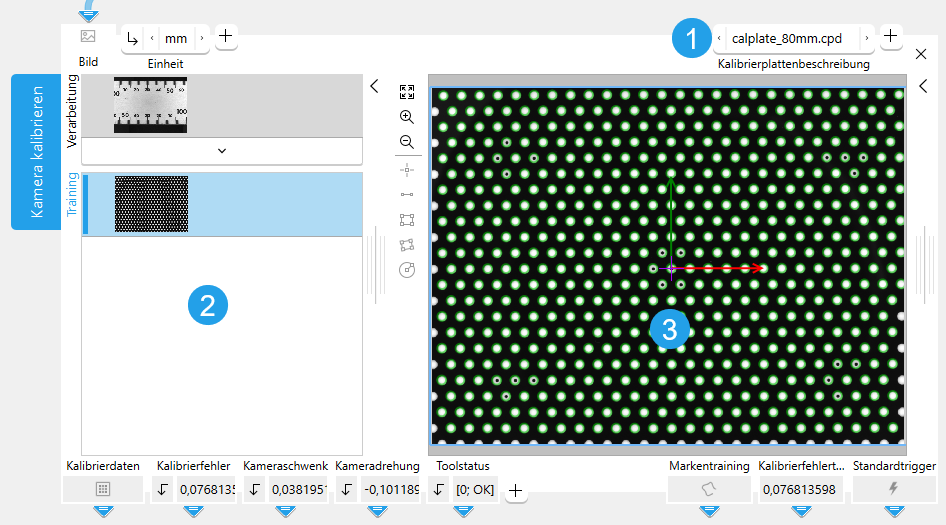
Task: Click the fit-to-view icon above zoom tools
Action: [406, 92]
